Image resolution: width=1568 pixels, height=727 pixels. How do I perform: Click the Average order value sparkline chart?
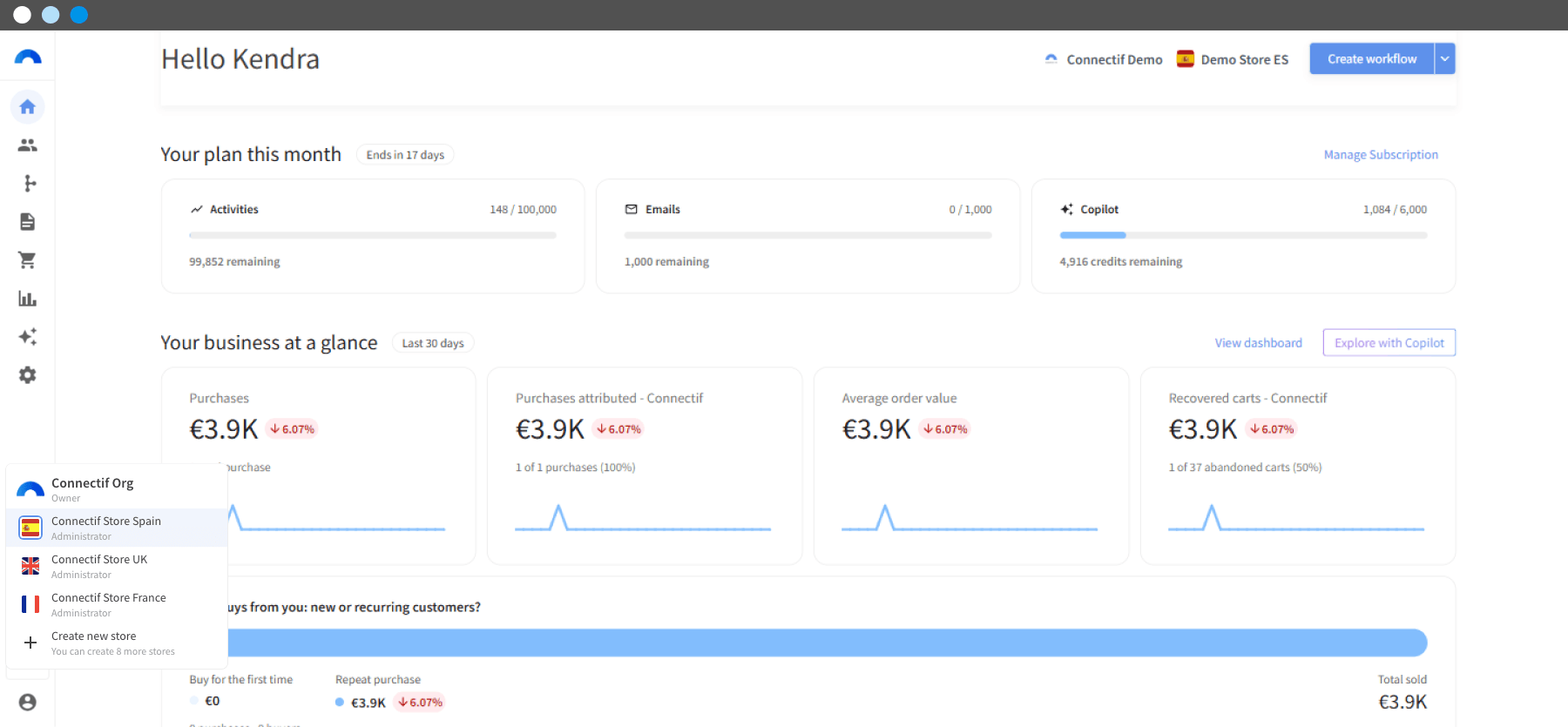[x=970, y=517]
